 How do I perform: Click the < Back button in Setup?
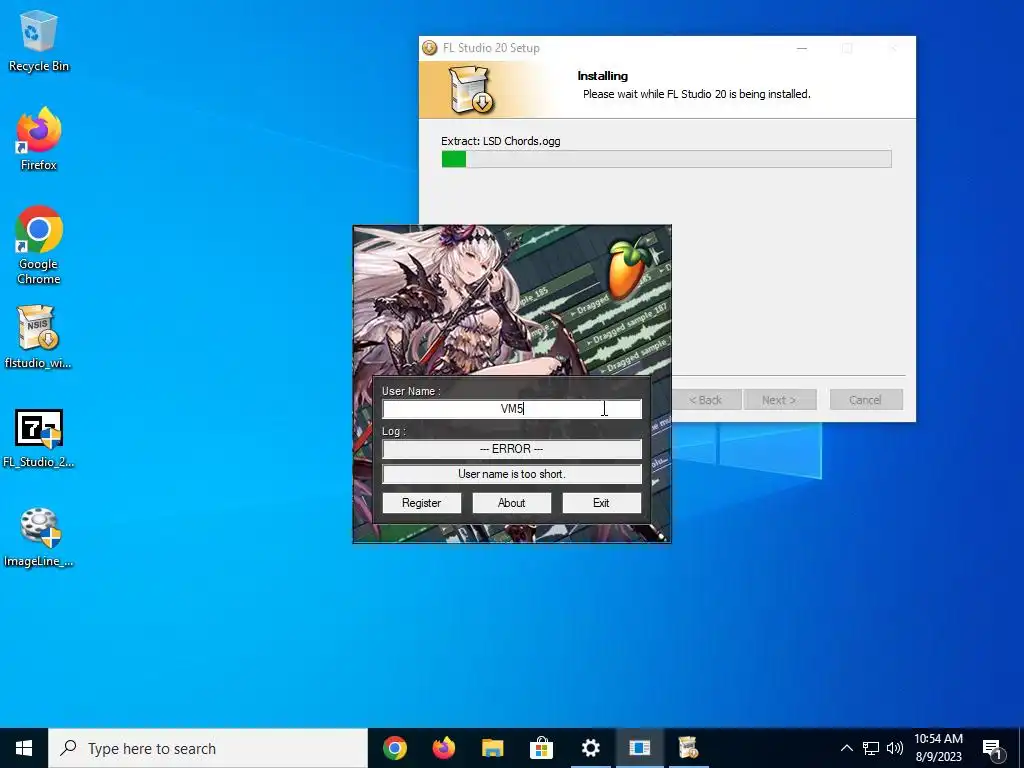706,400
